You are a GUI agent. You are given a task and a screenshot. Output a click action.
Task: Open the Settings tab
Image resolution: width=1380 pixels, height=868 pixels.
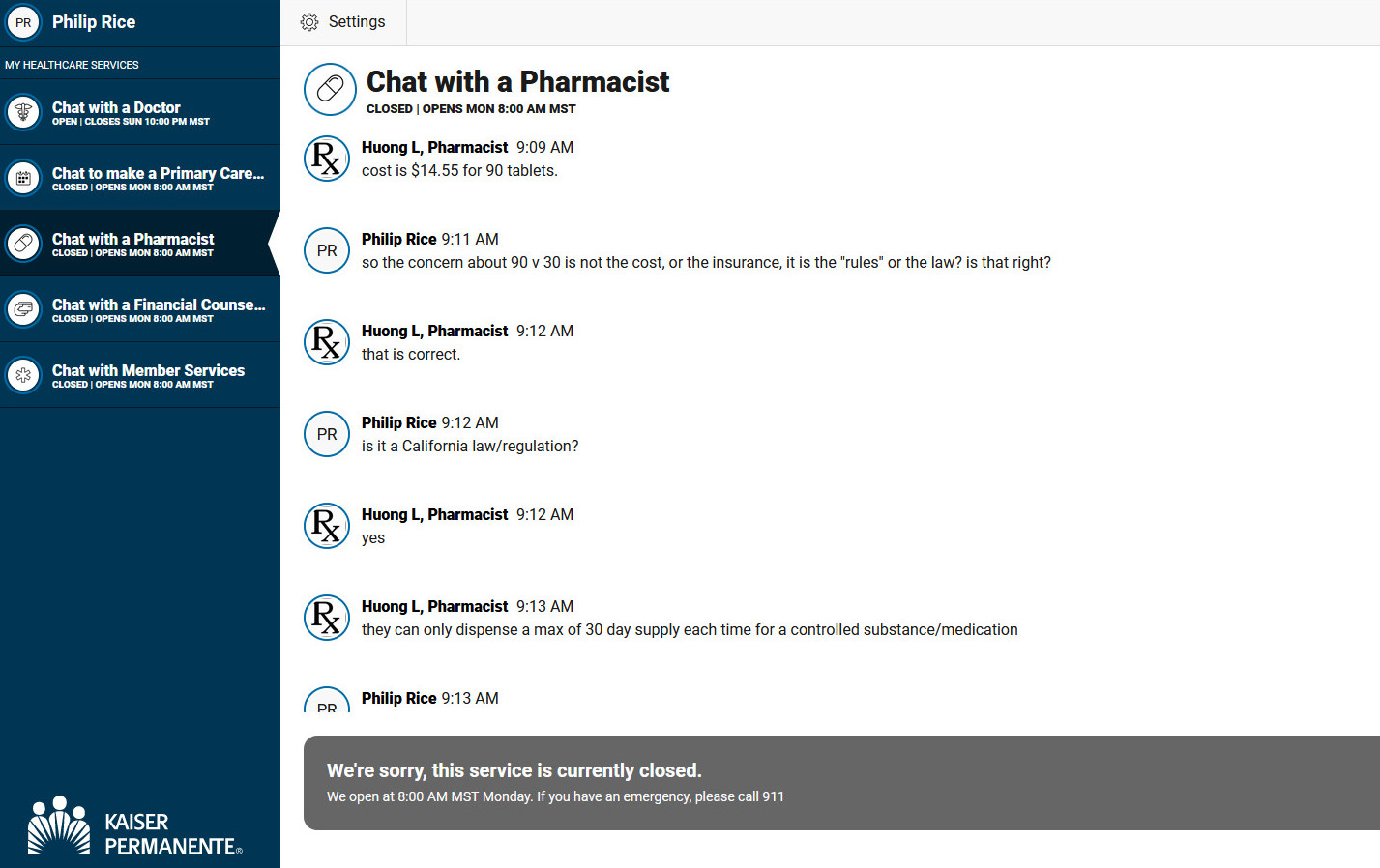tap(343, 22)
